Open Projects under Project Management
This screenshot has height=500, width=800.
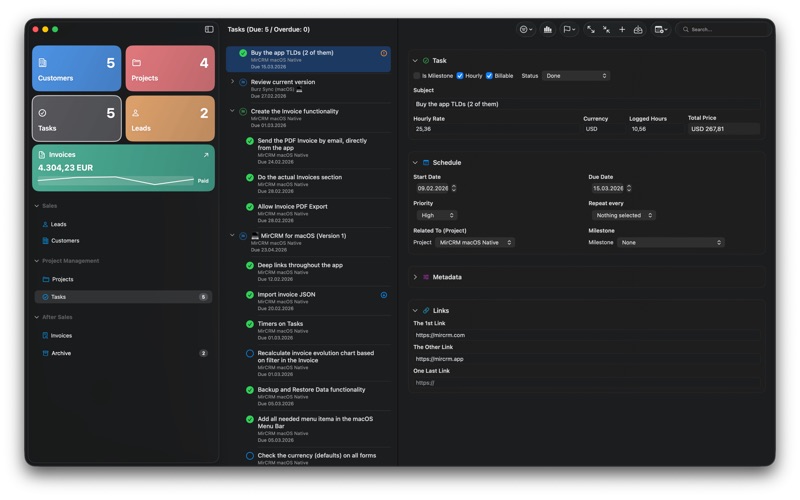[x=123, y=280]
